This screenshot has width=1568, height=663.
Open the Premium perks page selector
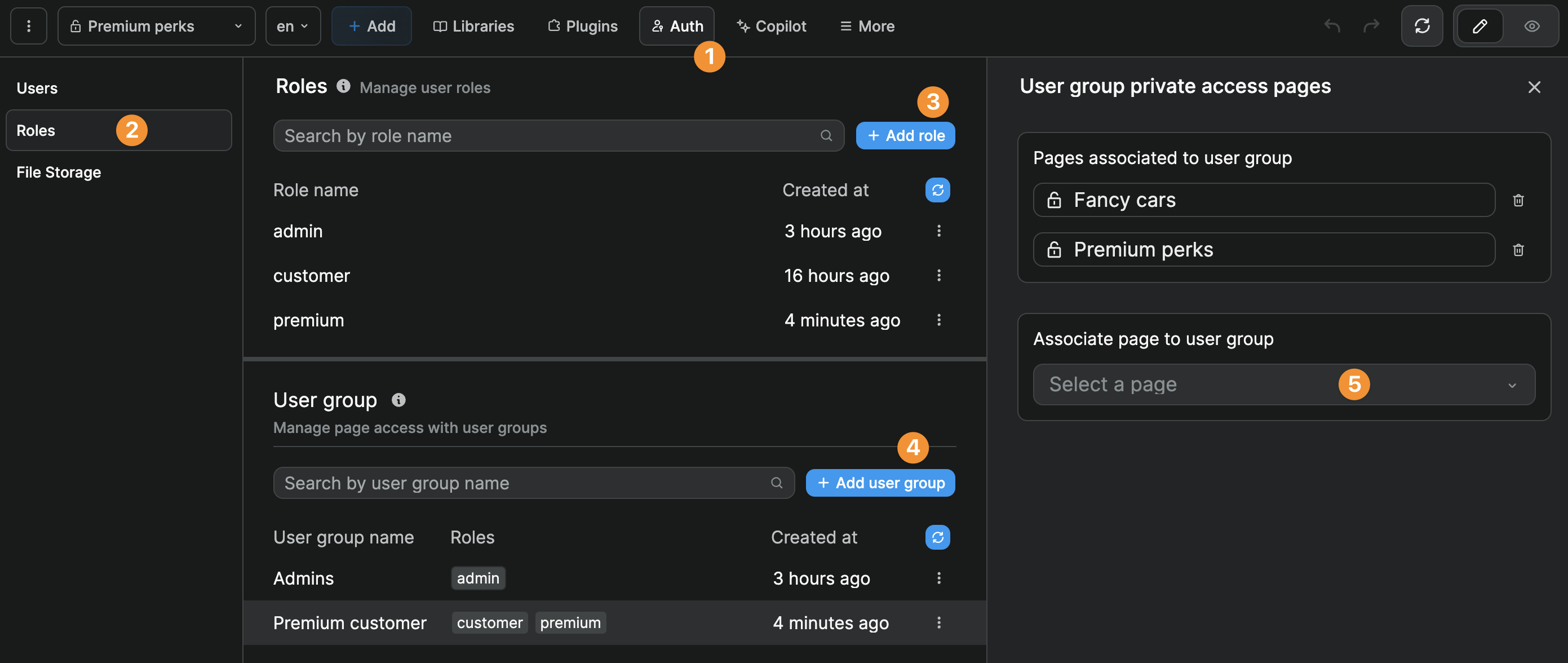[156, 25]
